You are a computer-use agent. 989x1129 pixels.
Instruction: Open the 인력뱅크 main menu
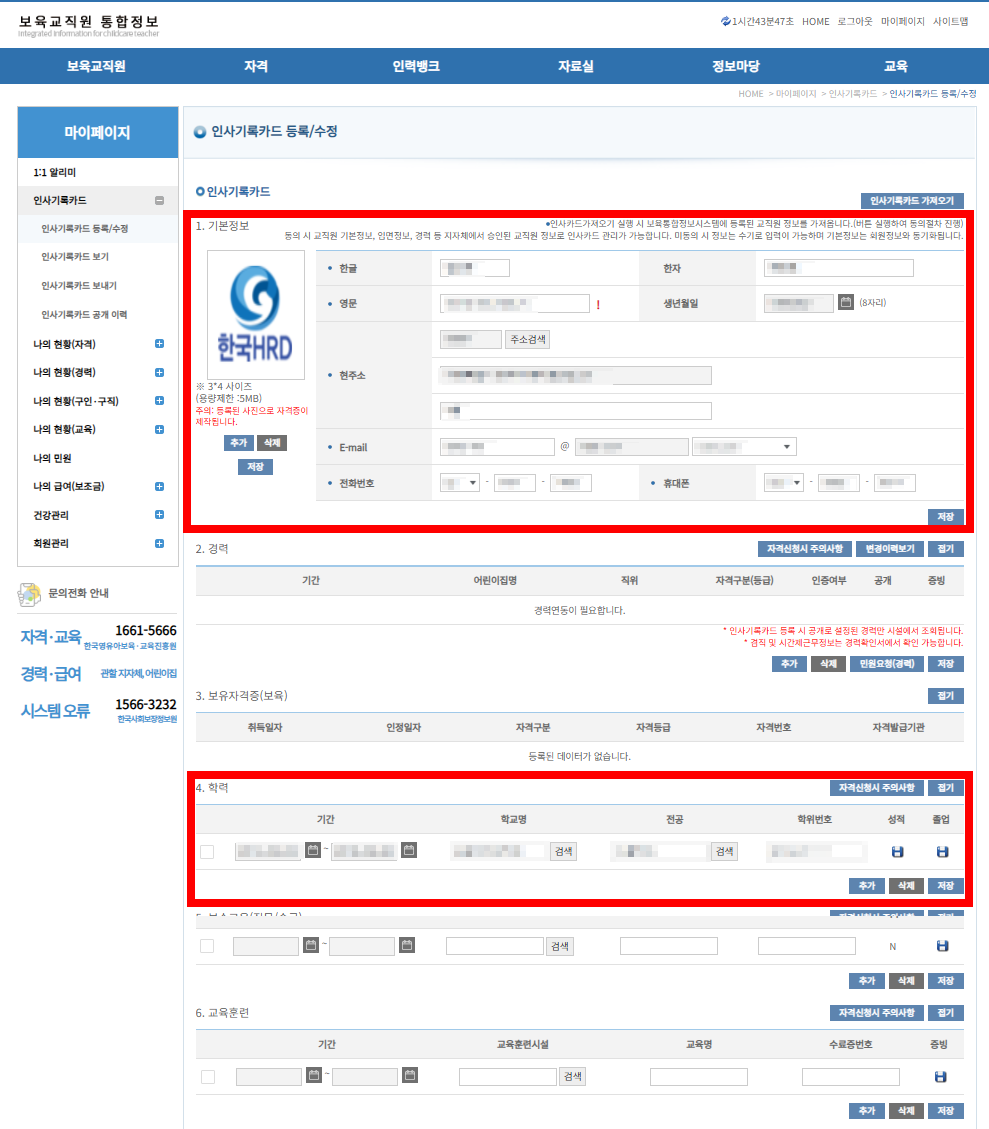coord(415,66)
